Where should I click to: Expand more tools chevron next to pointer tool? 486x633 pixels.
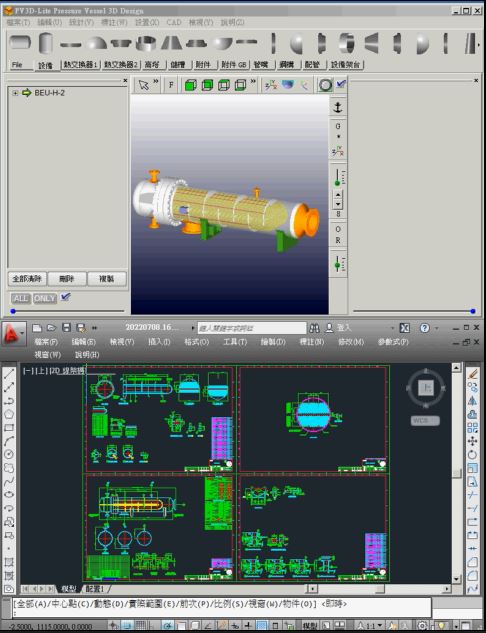click(156, 82)
